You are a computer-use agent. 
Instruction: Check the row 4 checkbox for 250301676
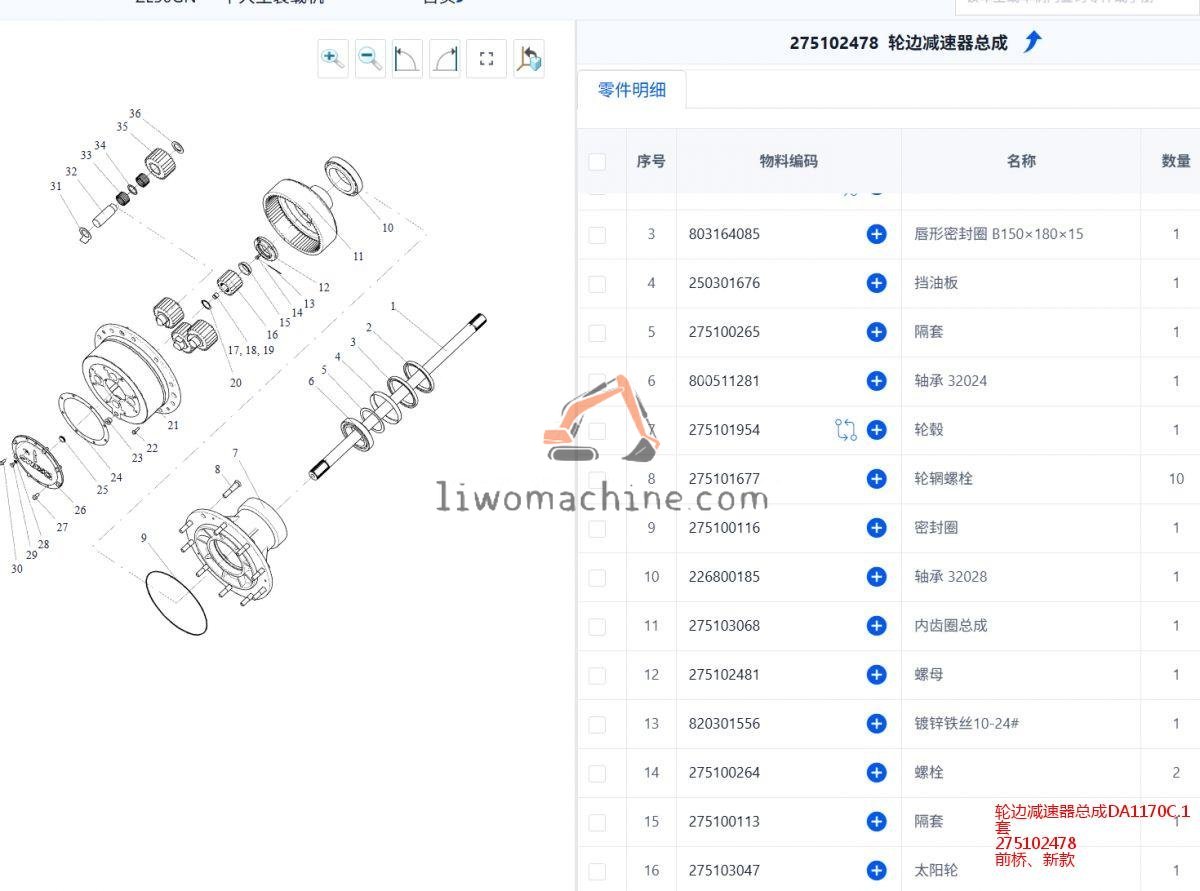click(597, 284)
